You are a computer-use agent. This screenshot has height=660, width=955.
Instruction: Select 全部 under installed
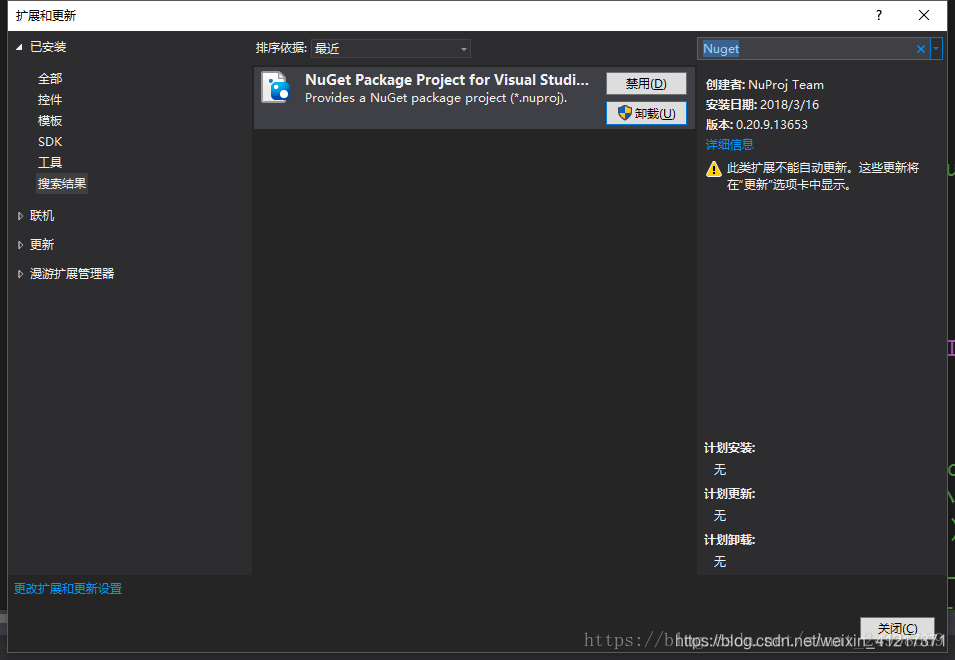50,79
